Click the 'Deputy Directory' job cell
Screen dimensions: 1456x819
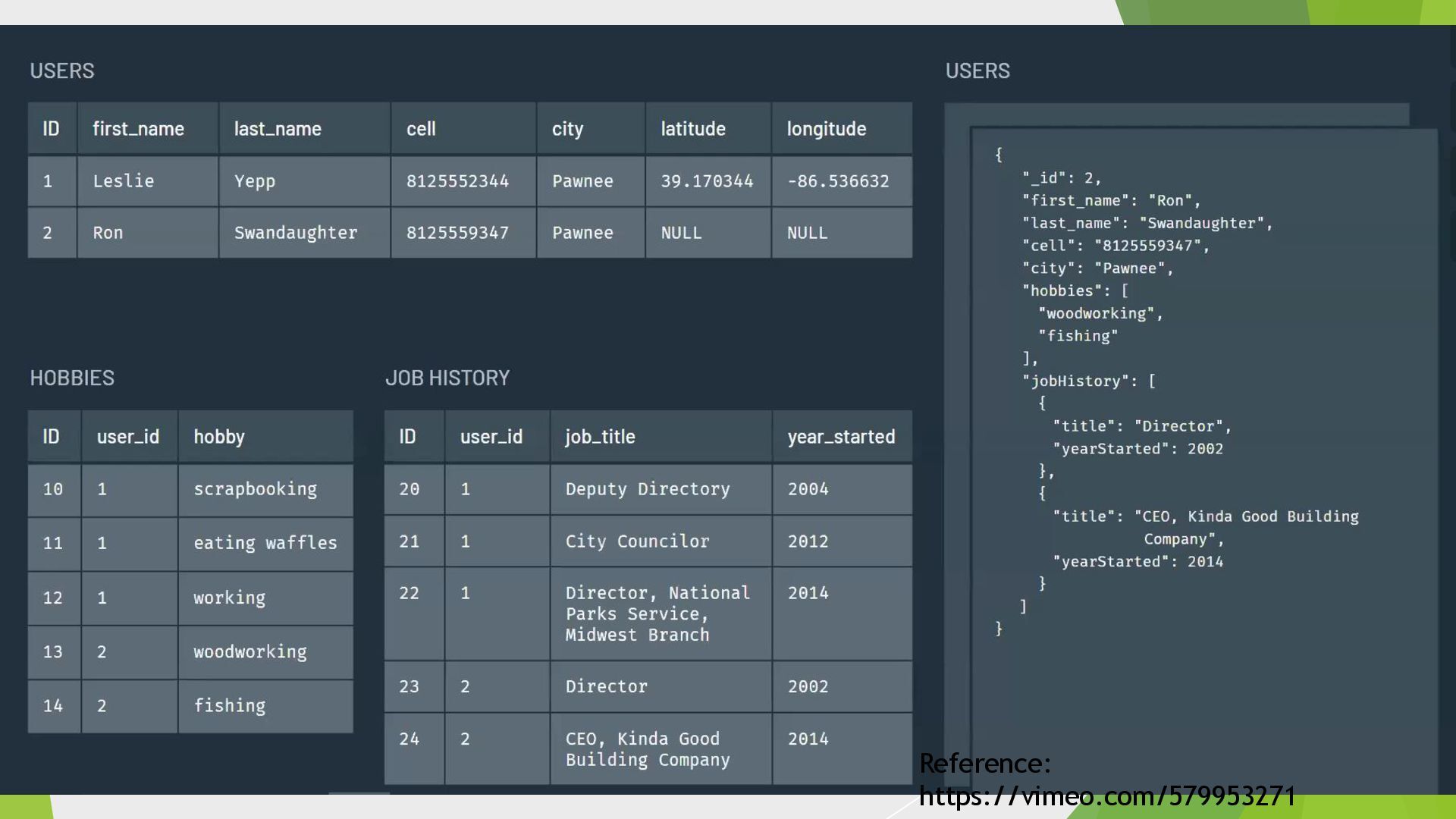(x=661, y=489)
